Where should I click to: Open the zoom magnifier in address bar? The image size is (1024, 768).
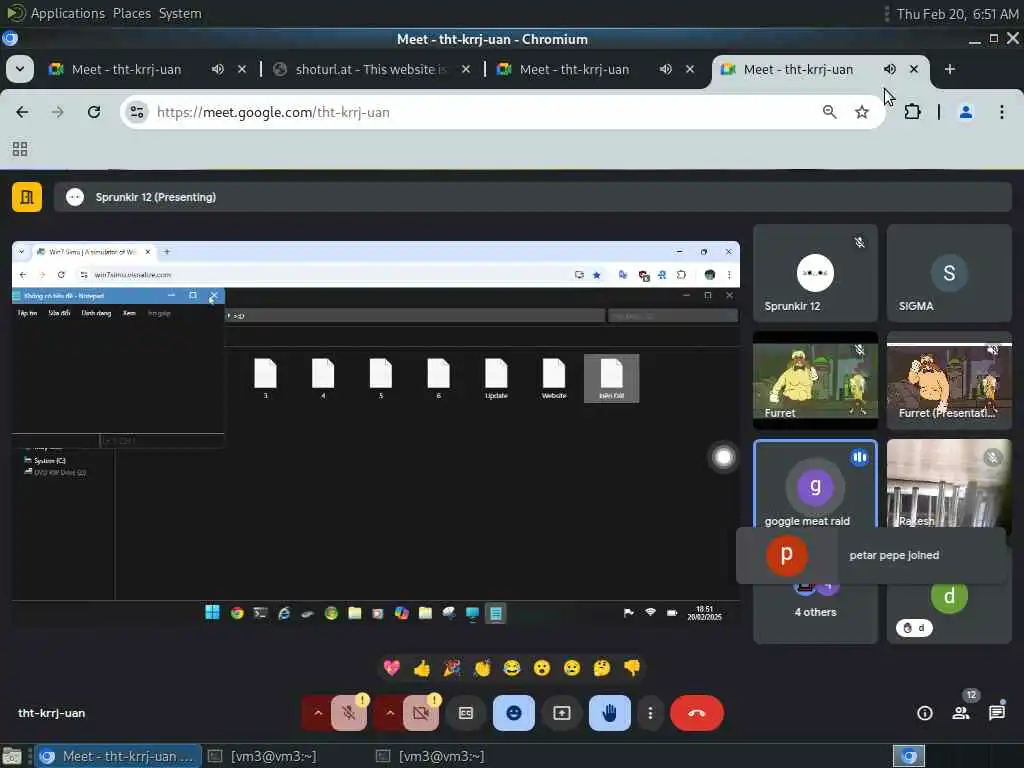(829, 112)
